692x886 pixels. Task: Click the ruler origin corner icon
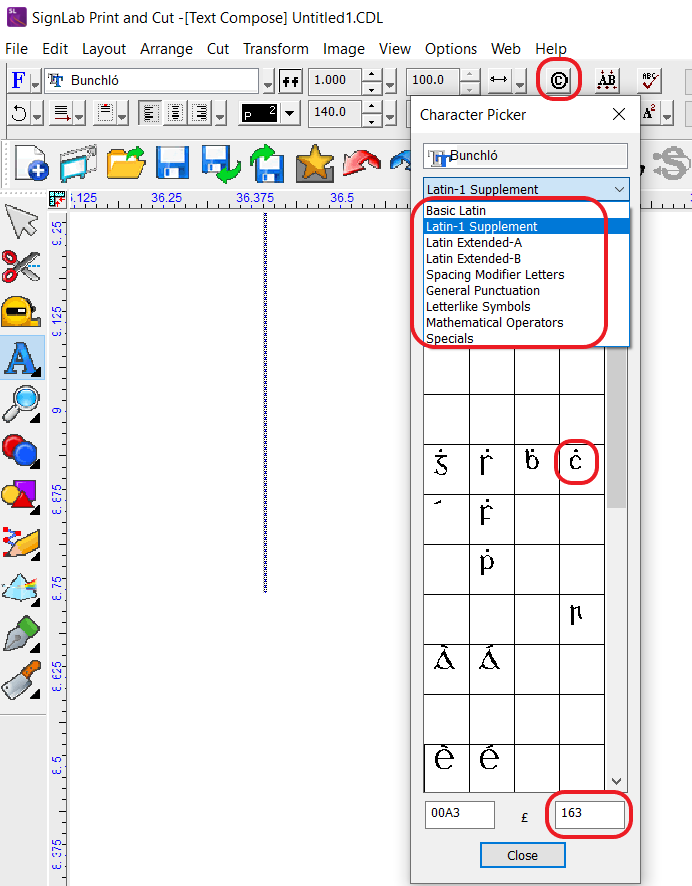click(x=57, y=198)
